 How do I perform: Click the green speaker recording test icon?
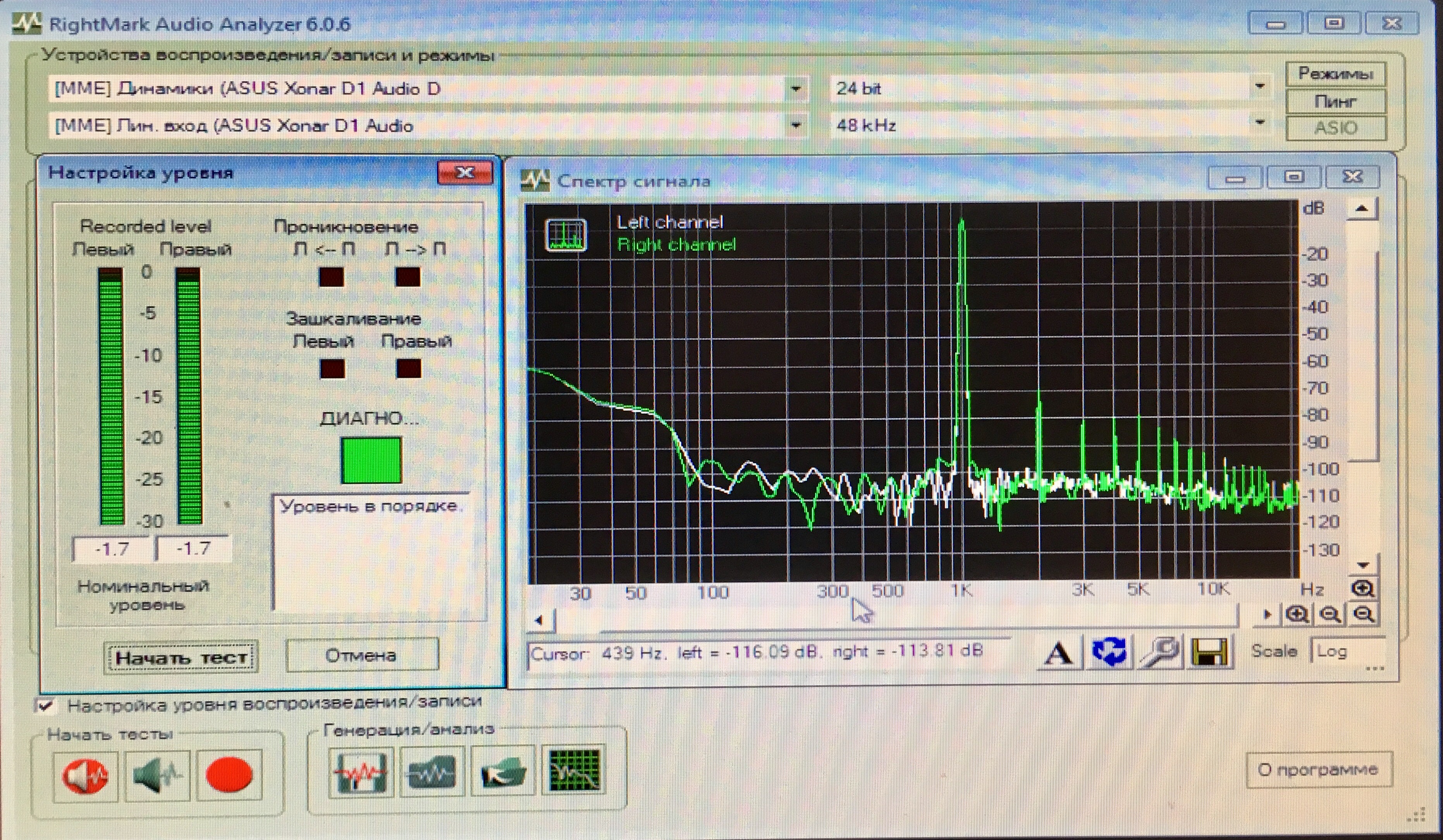click(157, 776)
